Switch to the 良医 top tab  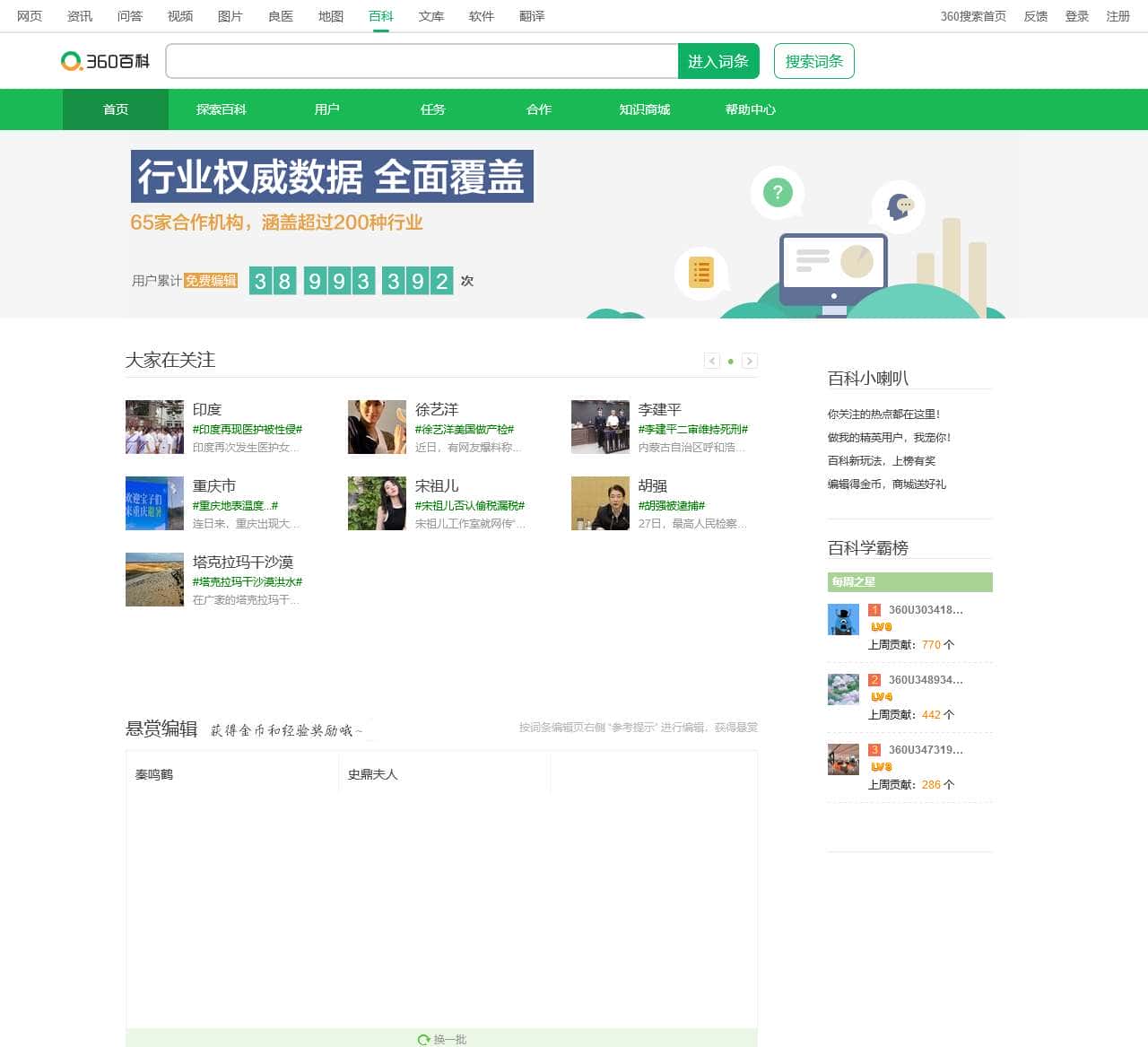[x=281, y=16]
